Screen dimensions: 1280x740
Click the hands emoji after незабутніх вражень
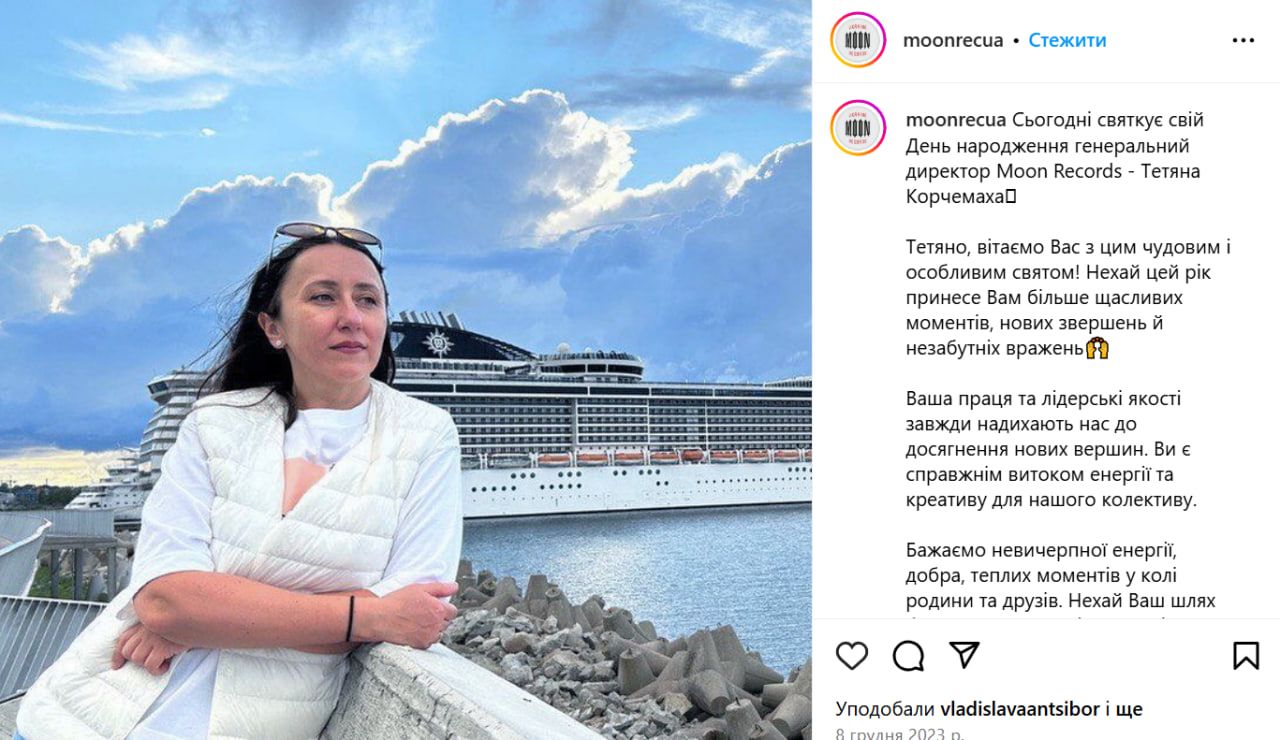pyautogui.click(x=1098, y=349)
